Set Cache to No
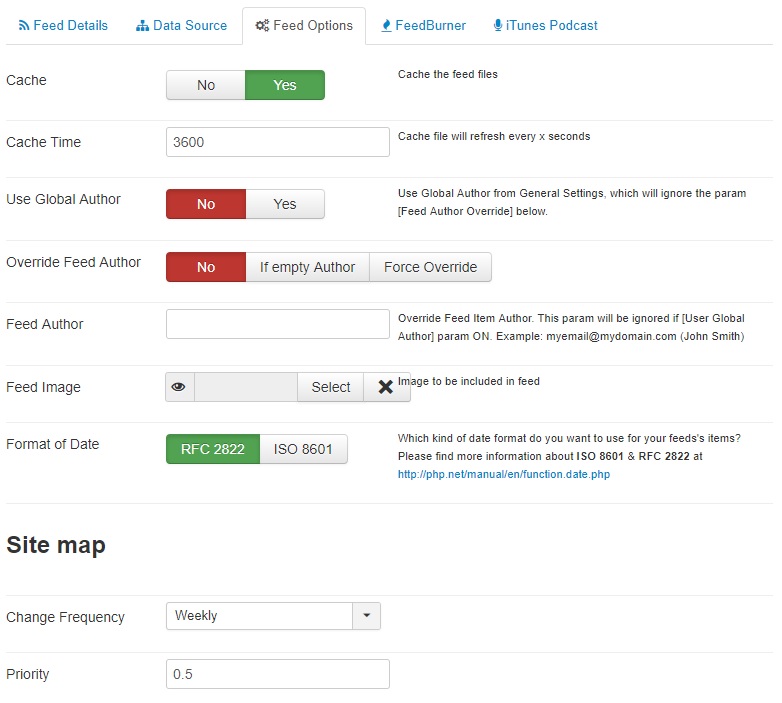 (205, 85)
